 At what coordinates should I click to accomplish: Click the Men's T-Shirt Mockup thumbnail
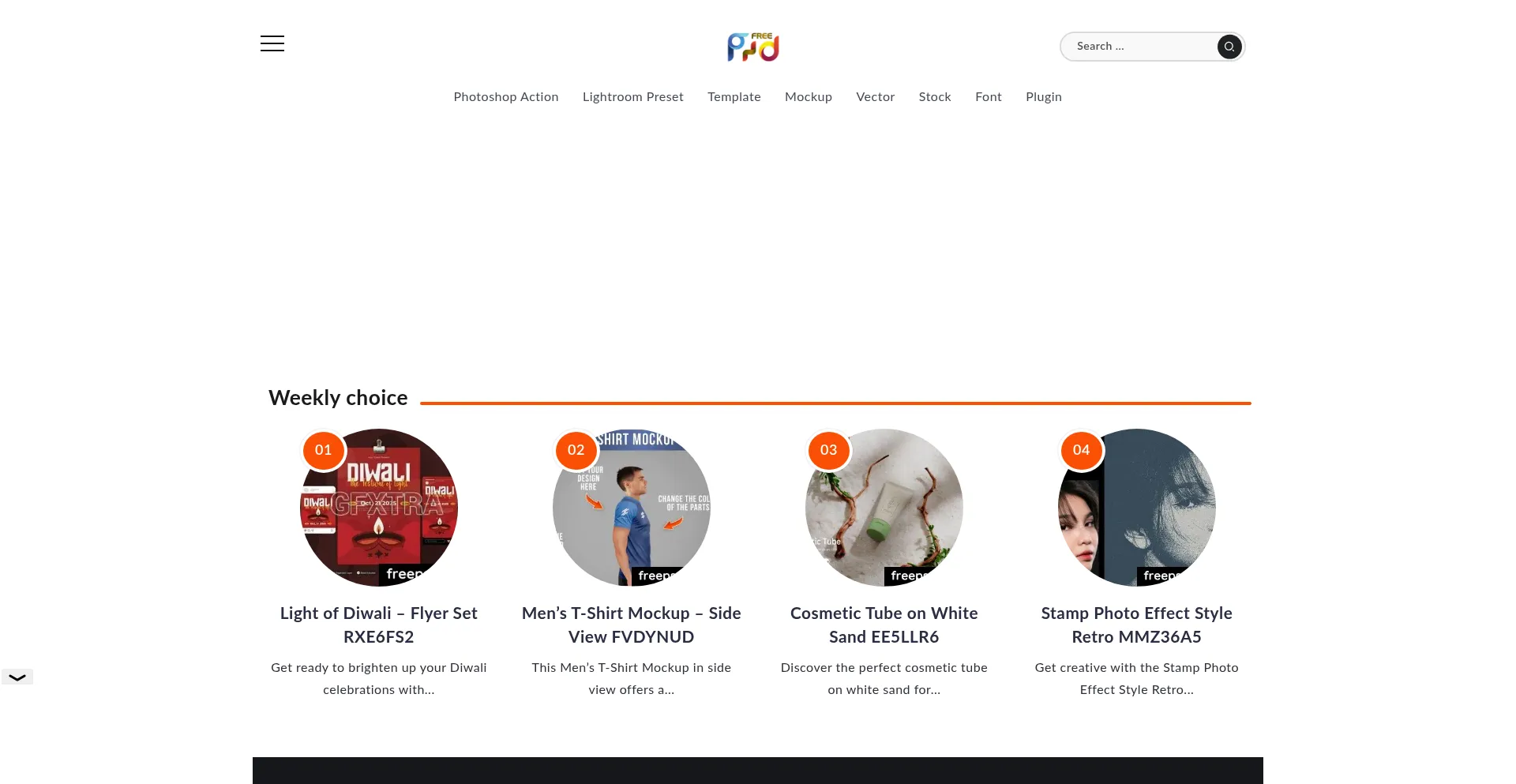(632, 508)
